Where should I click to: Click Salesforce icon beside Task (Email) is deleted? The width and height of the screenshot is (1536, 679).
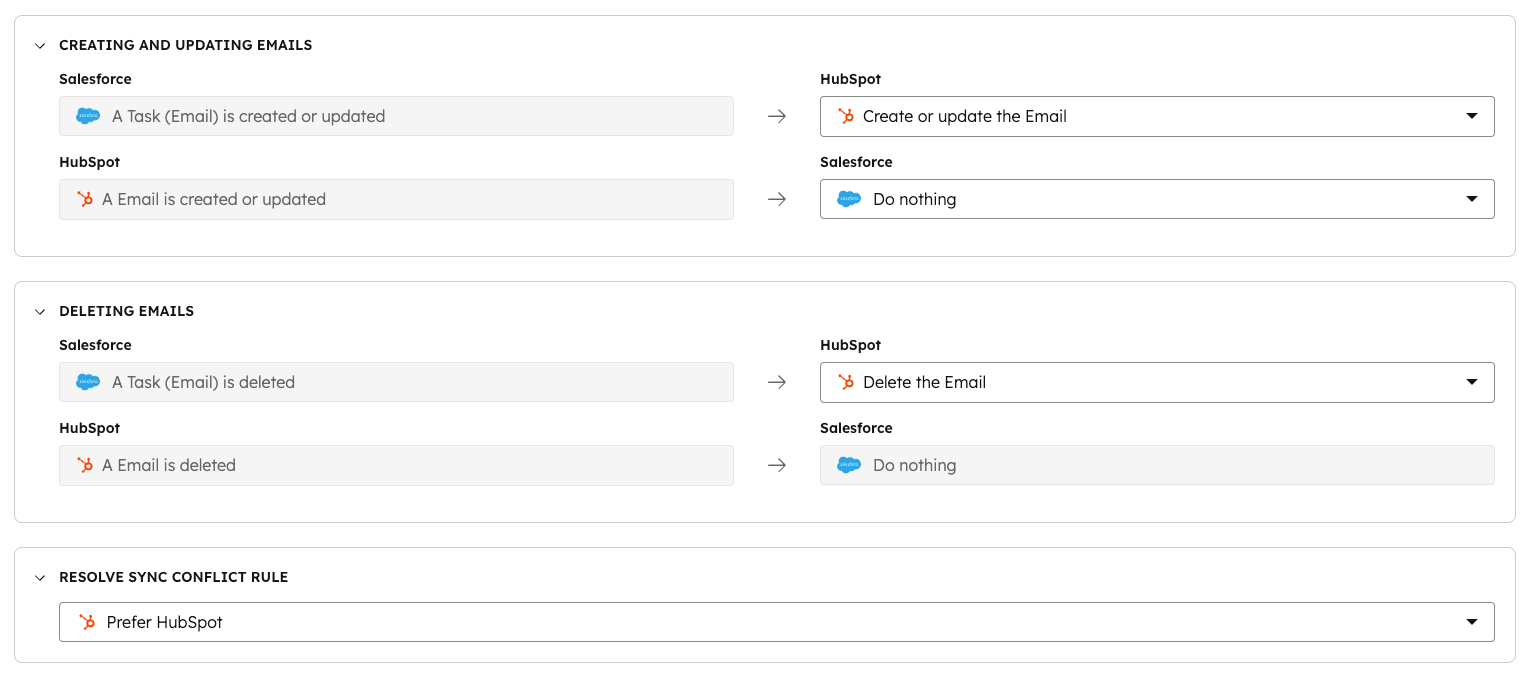coord(88,382)
